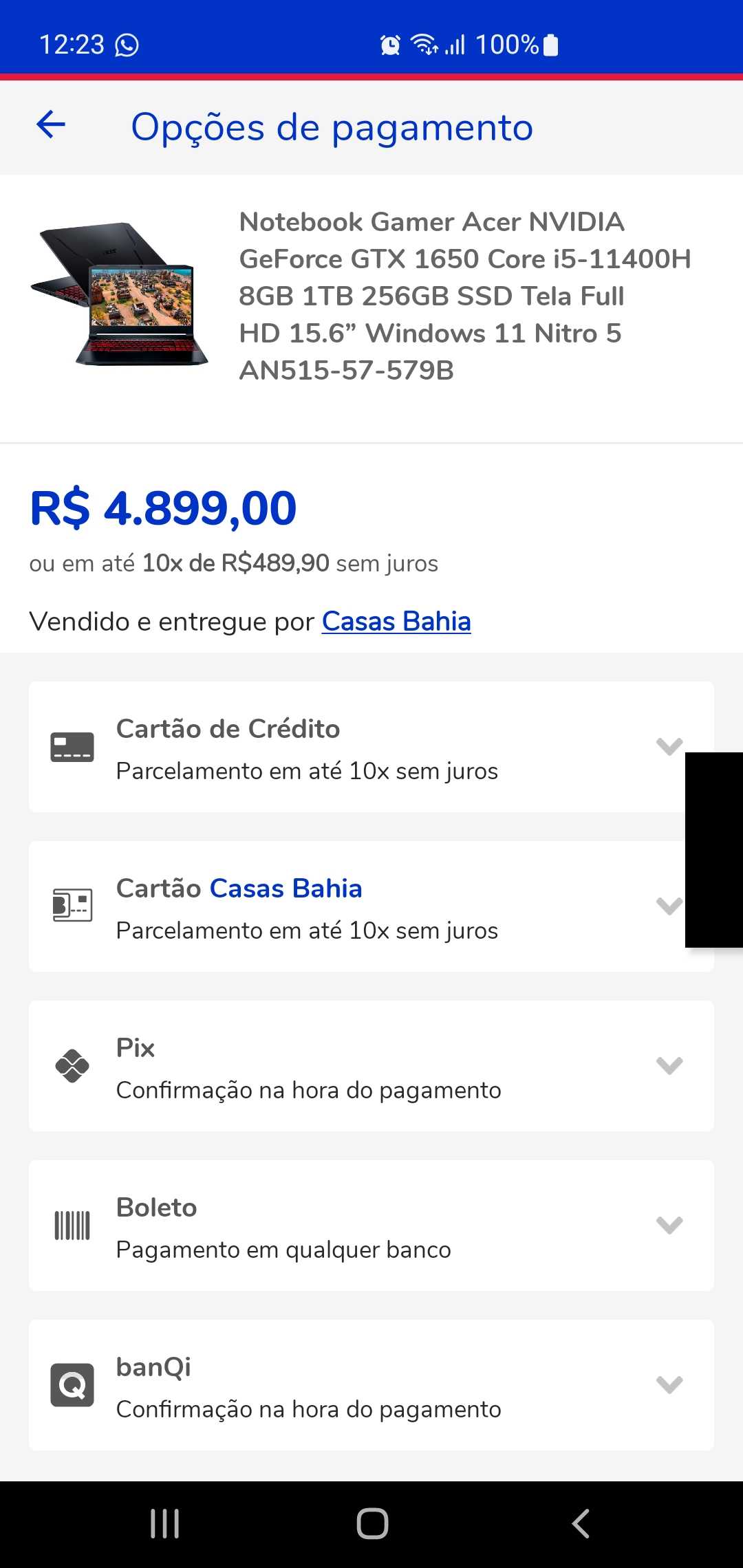Tap the R$ 4.899,00 price
The image size is (743, 1568).
click(x=163, y=509)
